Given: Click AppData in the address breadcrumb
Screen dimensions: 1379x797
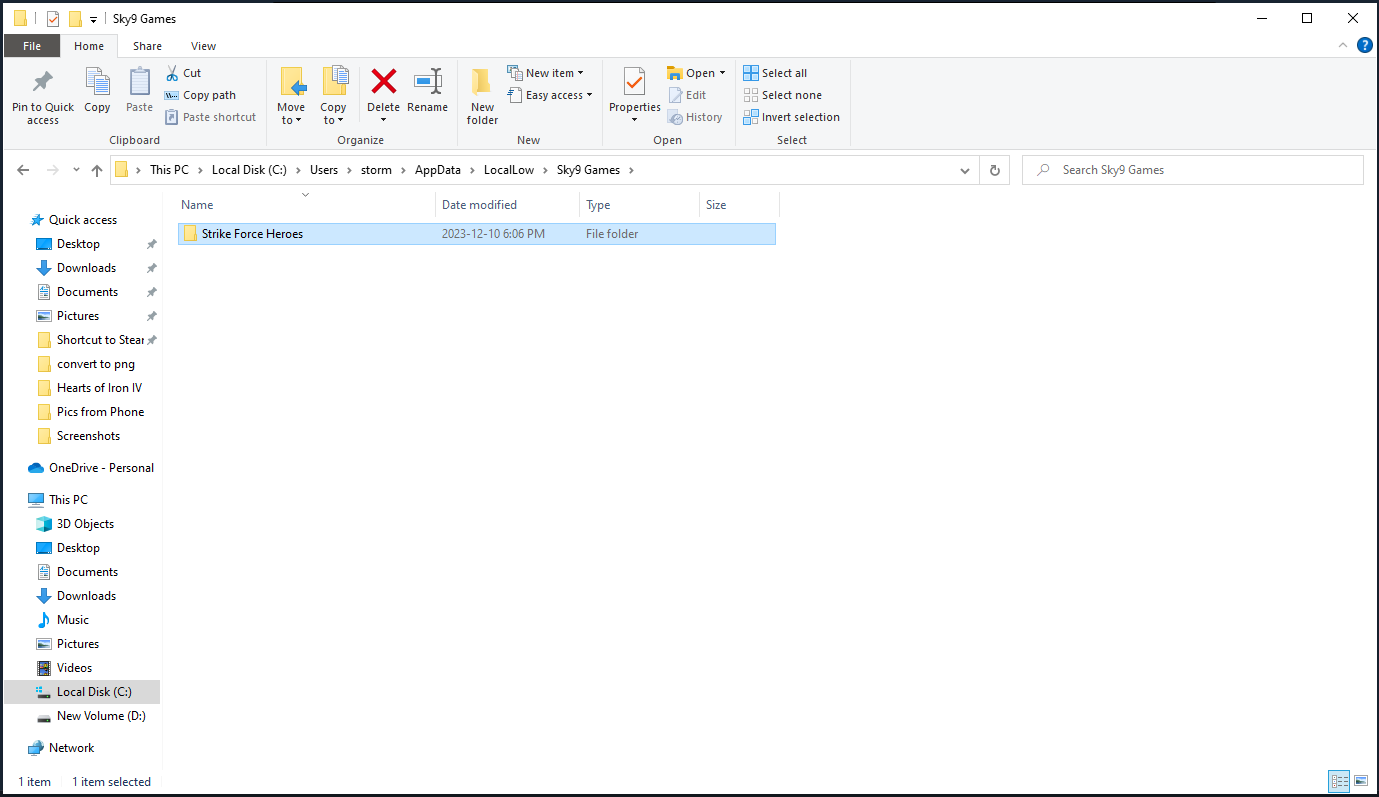Looking at the screenshot, I should [439, 170].
